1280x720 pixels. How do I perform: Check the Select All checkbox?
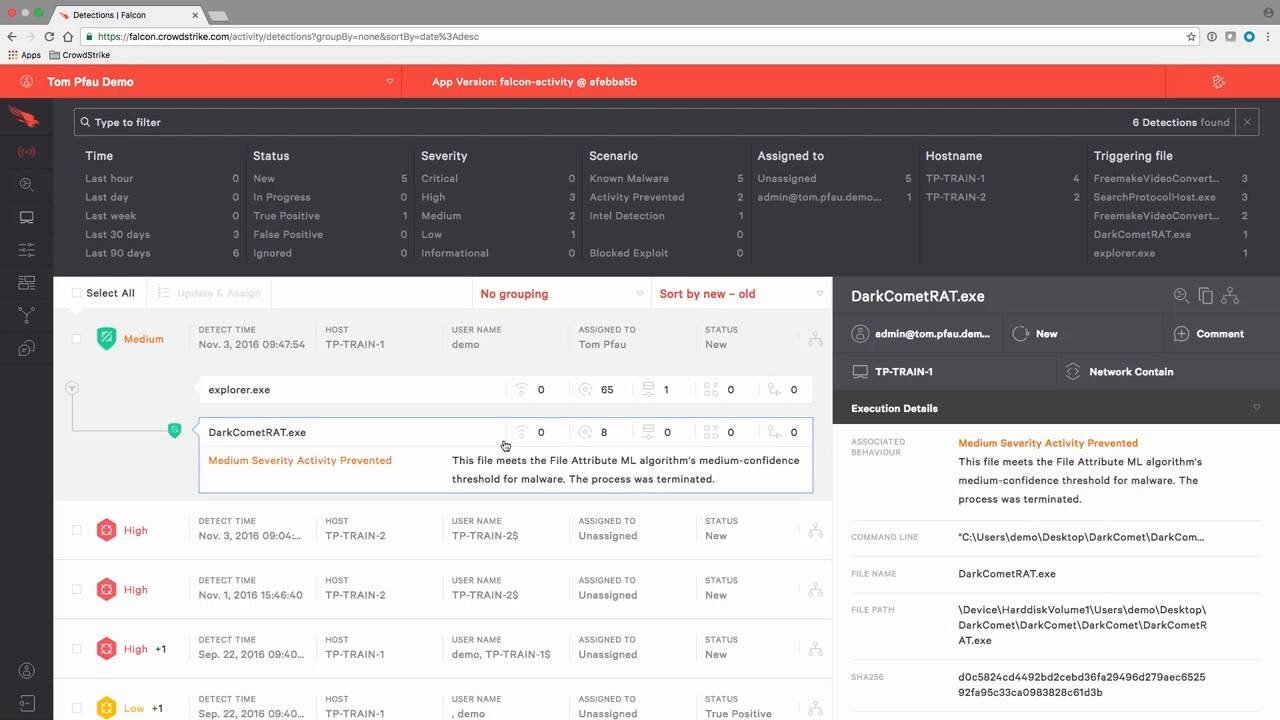77,294
